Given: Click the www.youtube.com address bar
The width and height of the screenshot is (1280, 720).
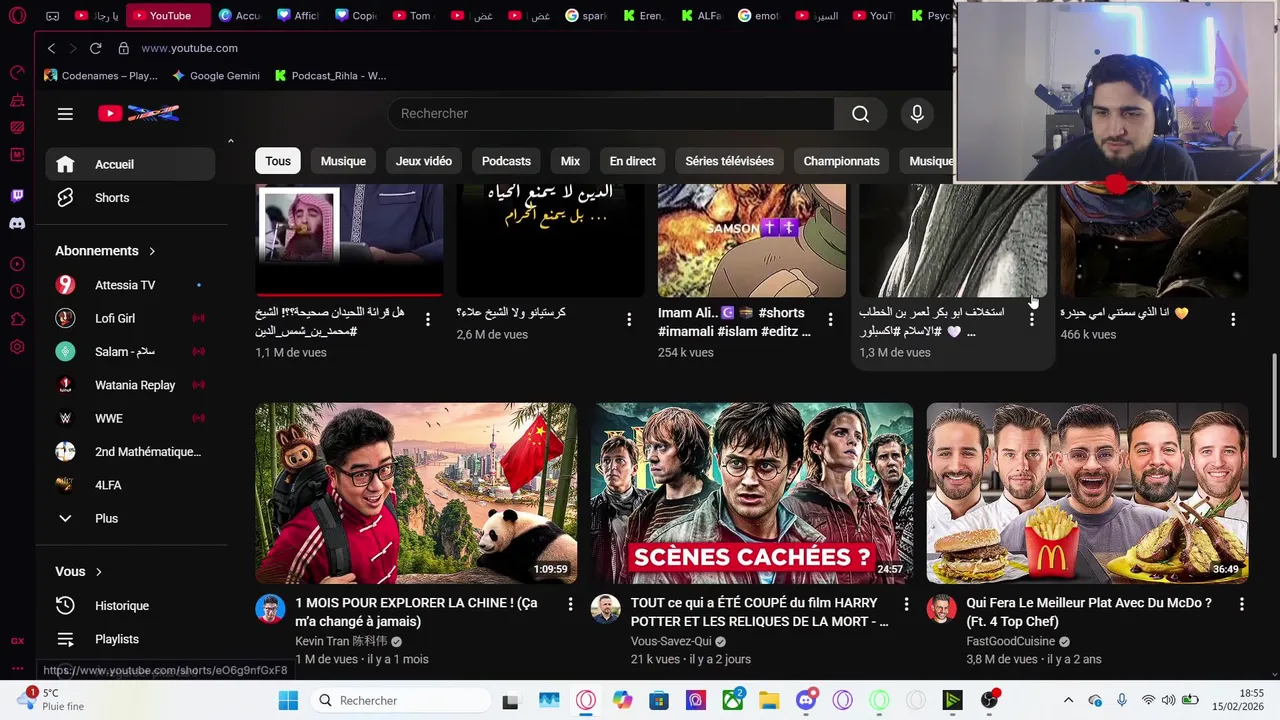Looking at the screenshot, I should coord(189,48).
